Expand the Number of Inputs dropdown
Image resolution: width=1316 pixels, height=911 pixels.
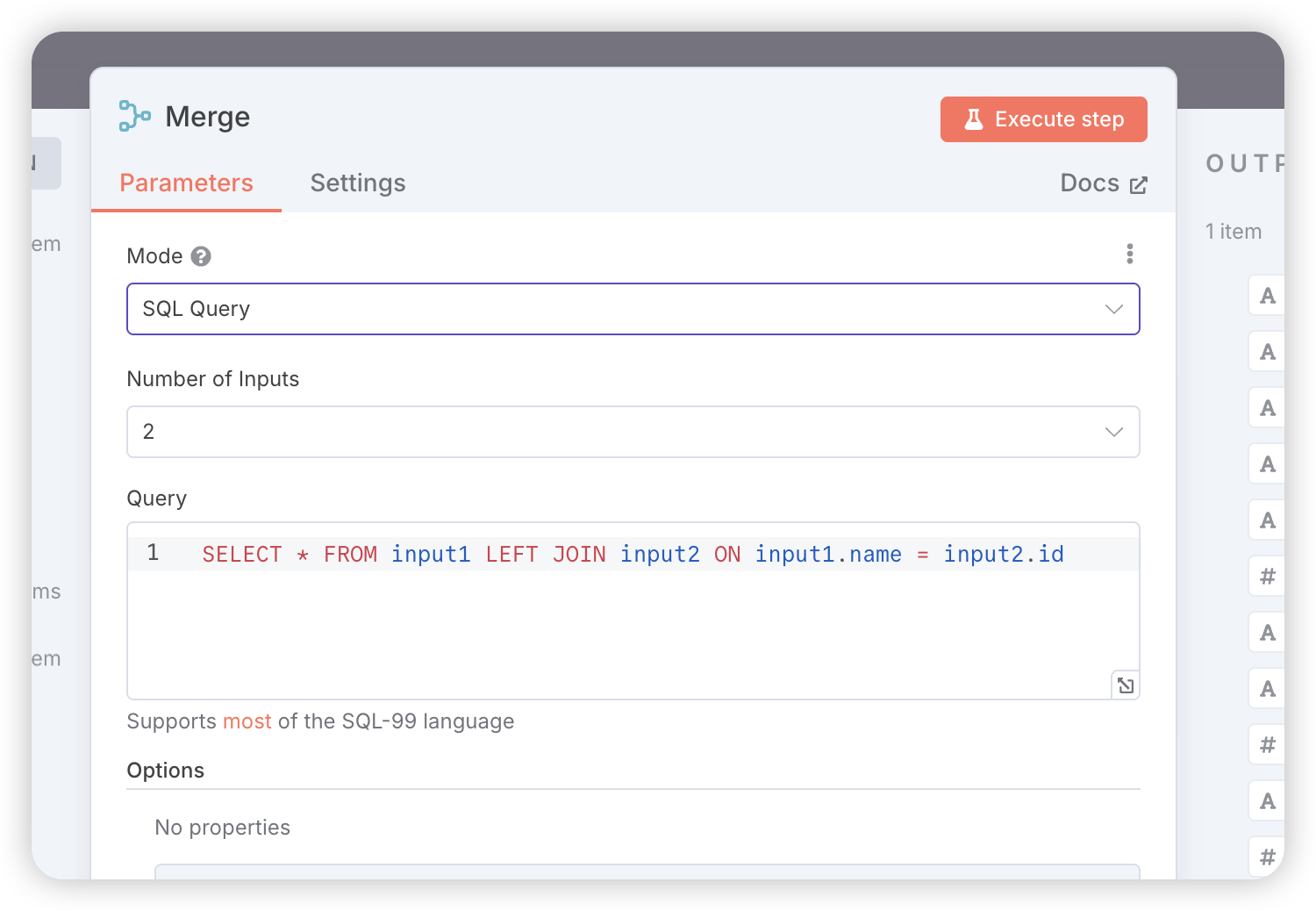pos(633,432)
